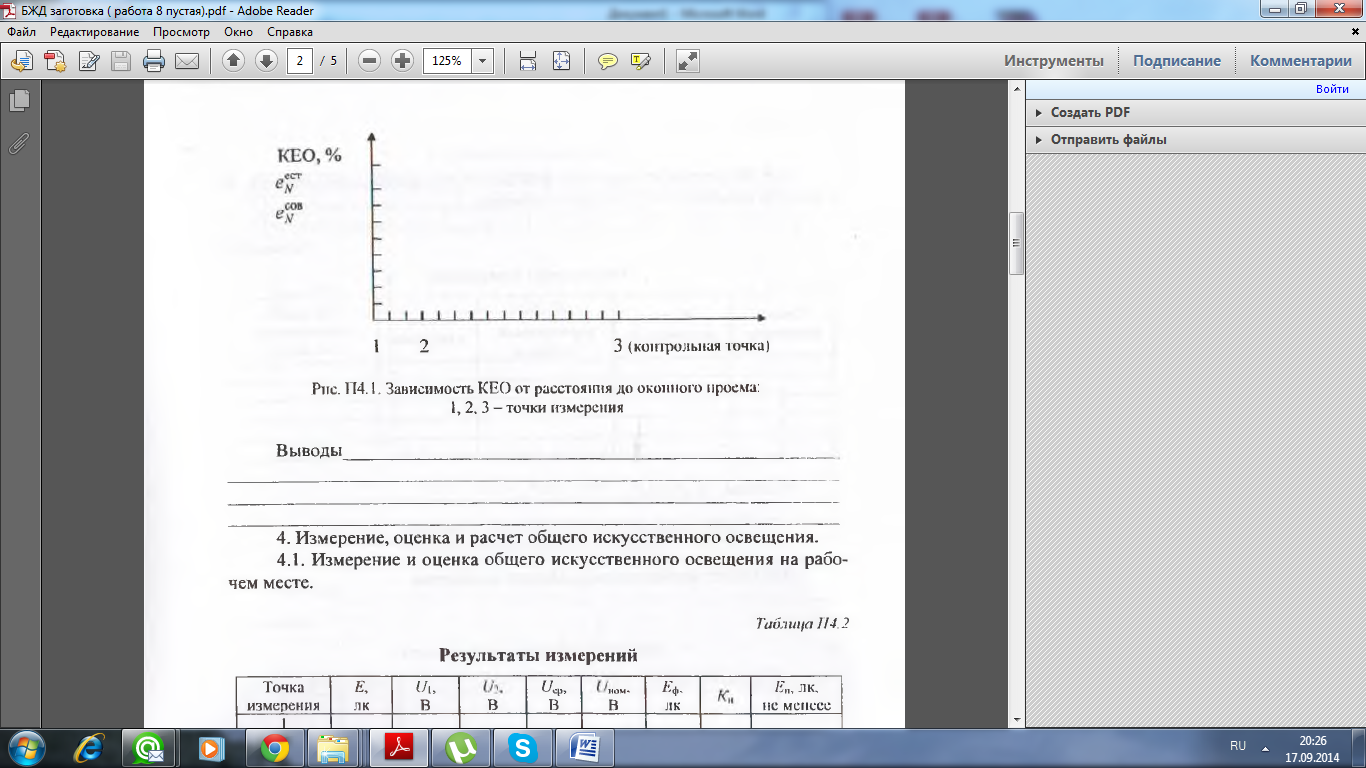Open Google Chrome from the taskbar
The width and height of the screenshot is (1366, 768).
click(273, 748)
